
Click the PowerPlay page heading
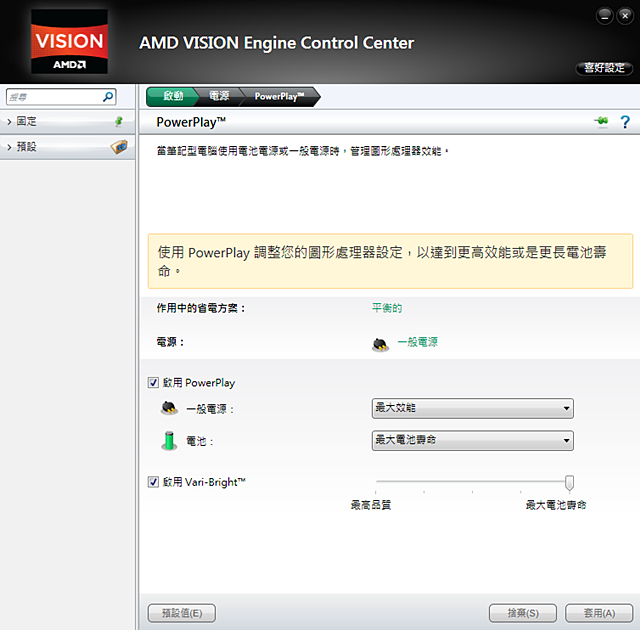[191, 122]
